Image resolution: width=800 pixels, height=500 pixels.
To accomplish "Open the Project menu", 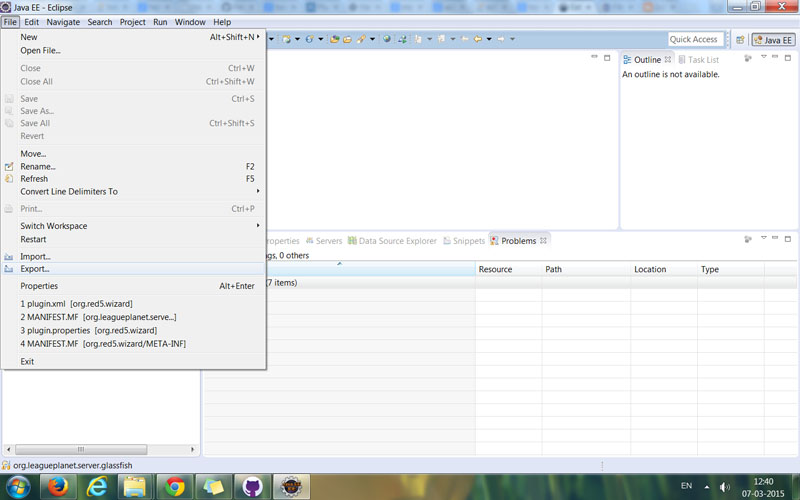I will click(133, 22).
